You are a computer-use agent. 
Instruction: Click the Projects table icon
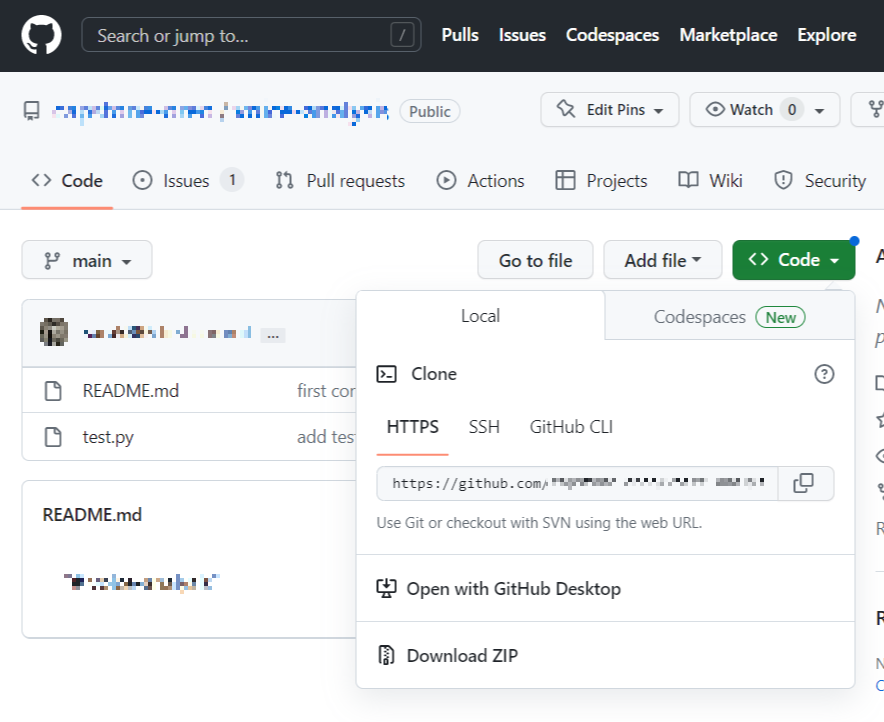(x=565, y=181)
